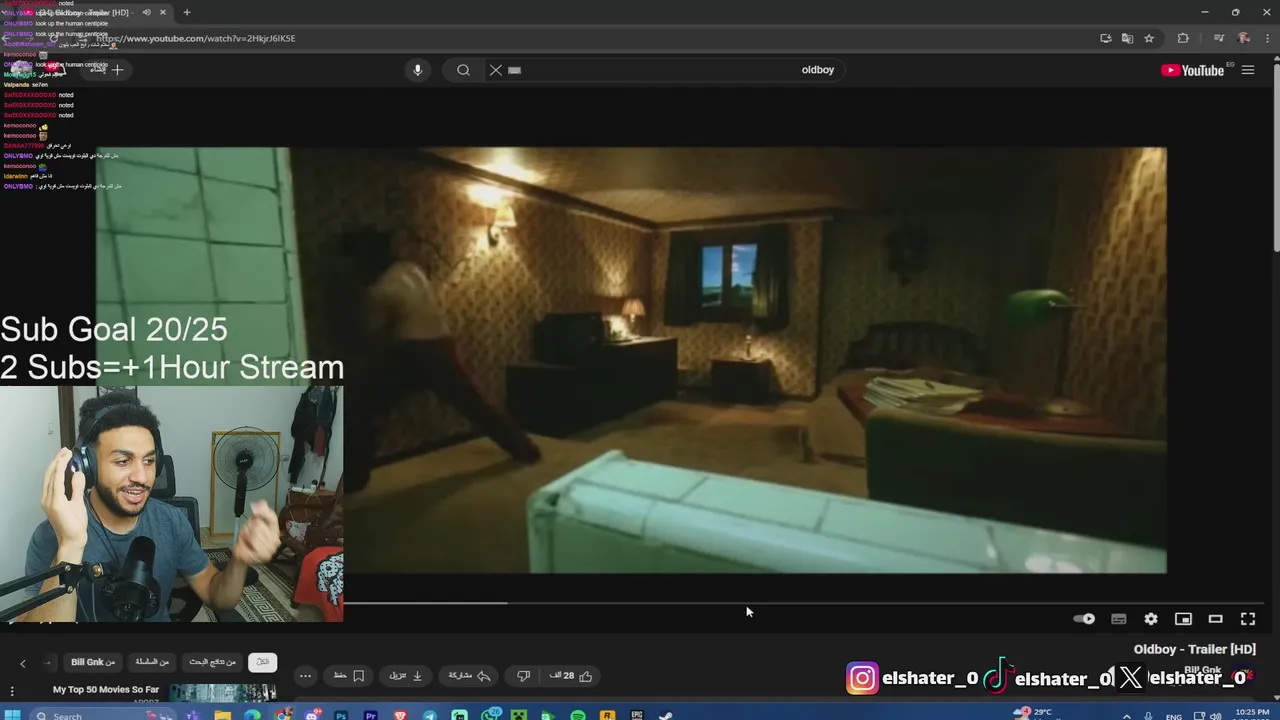The width and height of the screenshot is (1280, 720).
Task: Open File Explorer from the taskbar
Action: click(x=222, y=715)
